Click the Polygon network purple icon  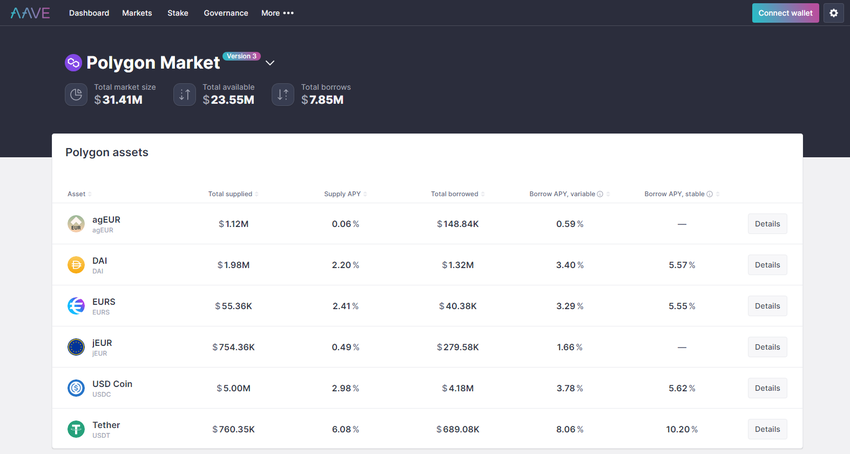[73, 63]
